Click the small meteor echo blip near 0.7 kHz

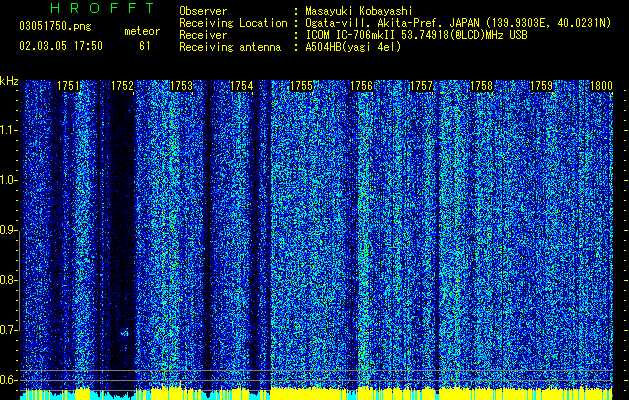[x=125, y=333]
